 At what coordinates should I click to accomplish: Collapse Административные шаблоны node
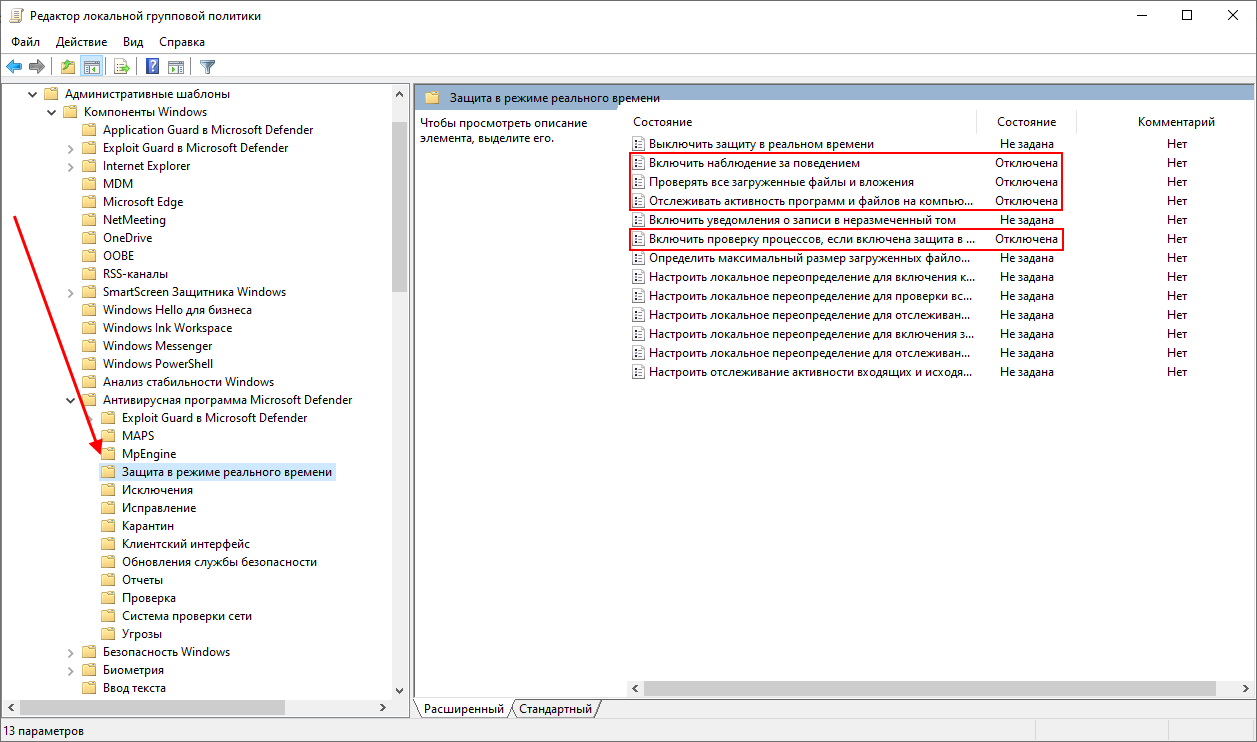point(32,94)
